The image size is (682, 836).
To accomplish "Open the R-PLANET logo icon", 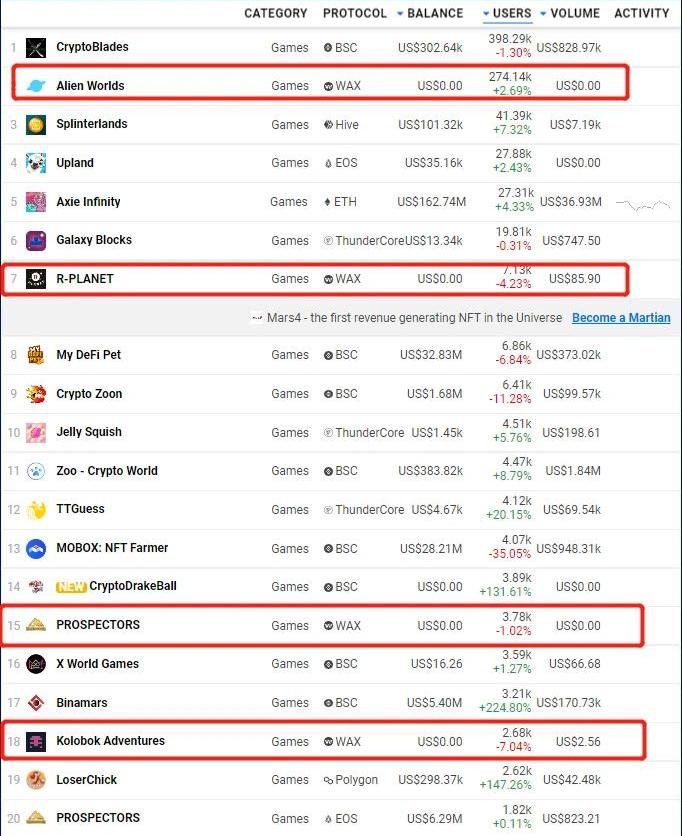I will [x=36, y=279].
